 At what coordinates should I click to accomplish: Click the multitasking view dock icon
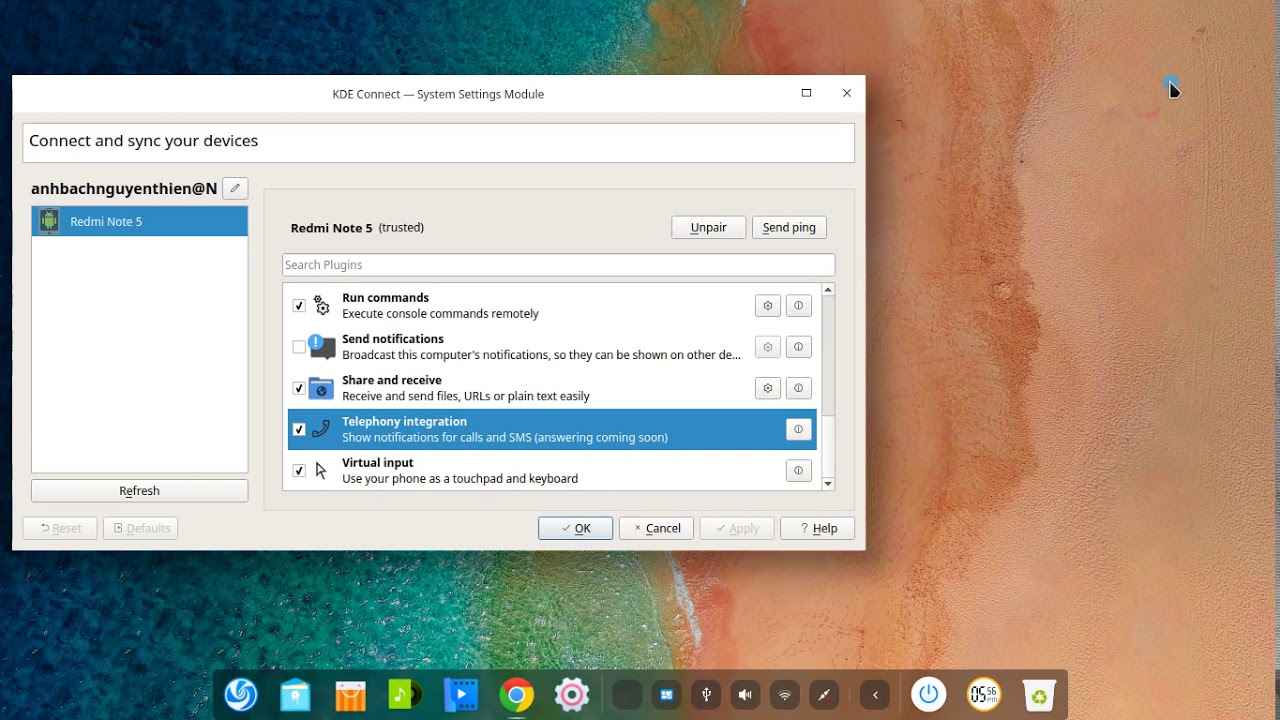[x=666, y=695]
